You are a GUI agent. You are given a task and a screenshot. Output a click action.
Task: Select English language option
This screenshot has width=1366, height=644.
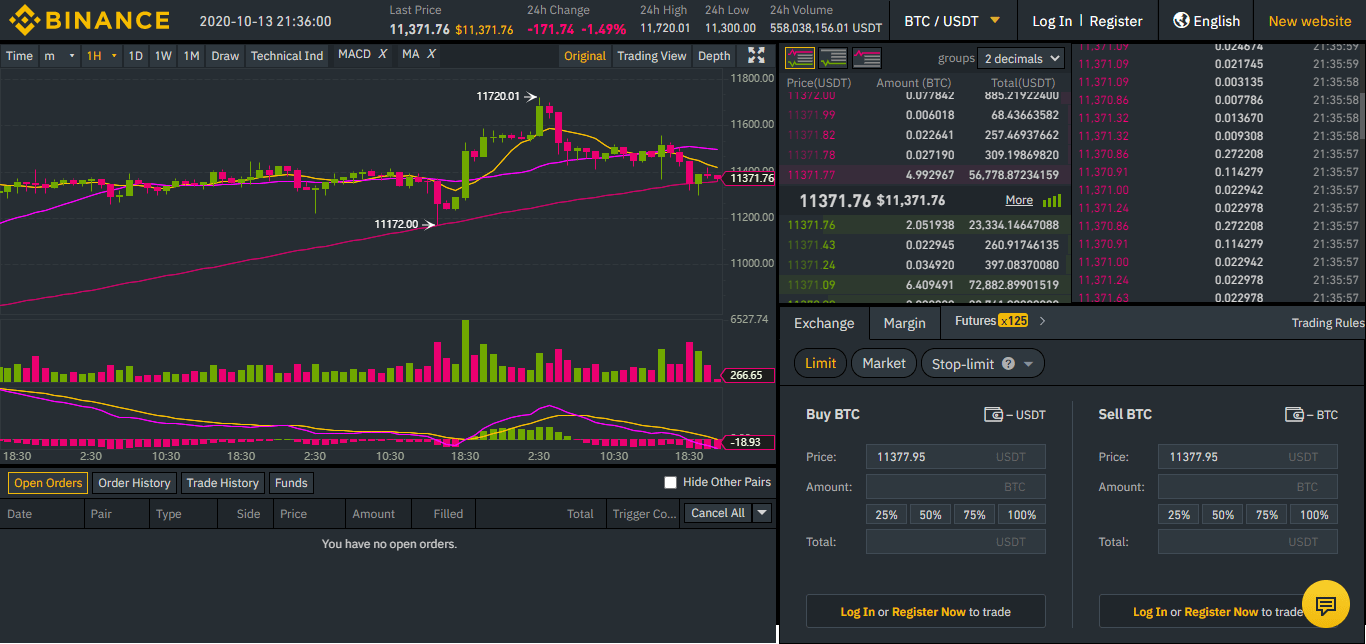pyautogui.click(x=1216, y=21)
